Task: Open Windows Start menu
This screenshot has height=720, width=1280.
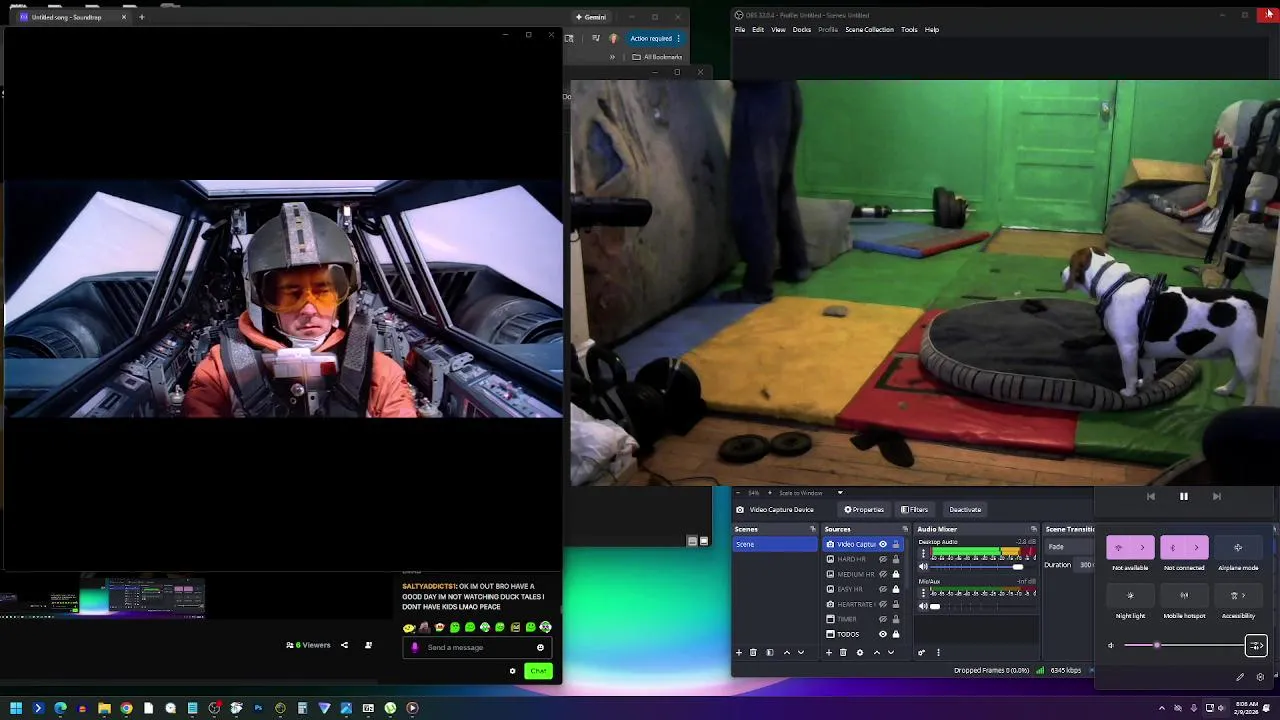Action: pos(16,708)
